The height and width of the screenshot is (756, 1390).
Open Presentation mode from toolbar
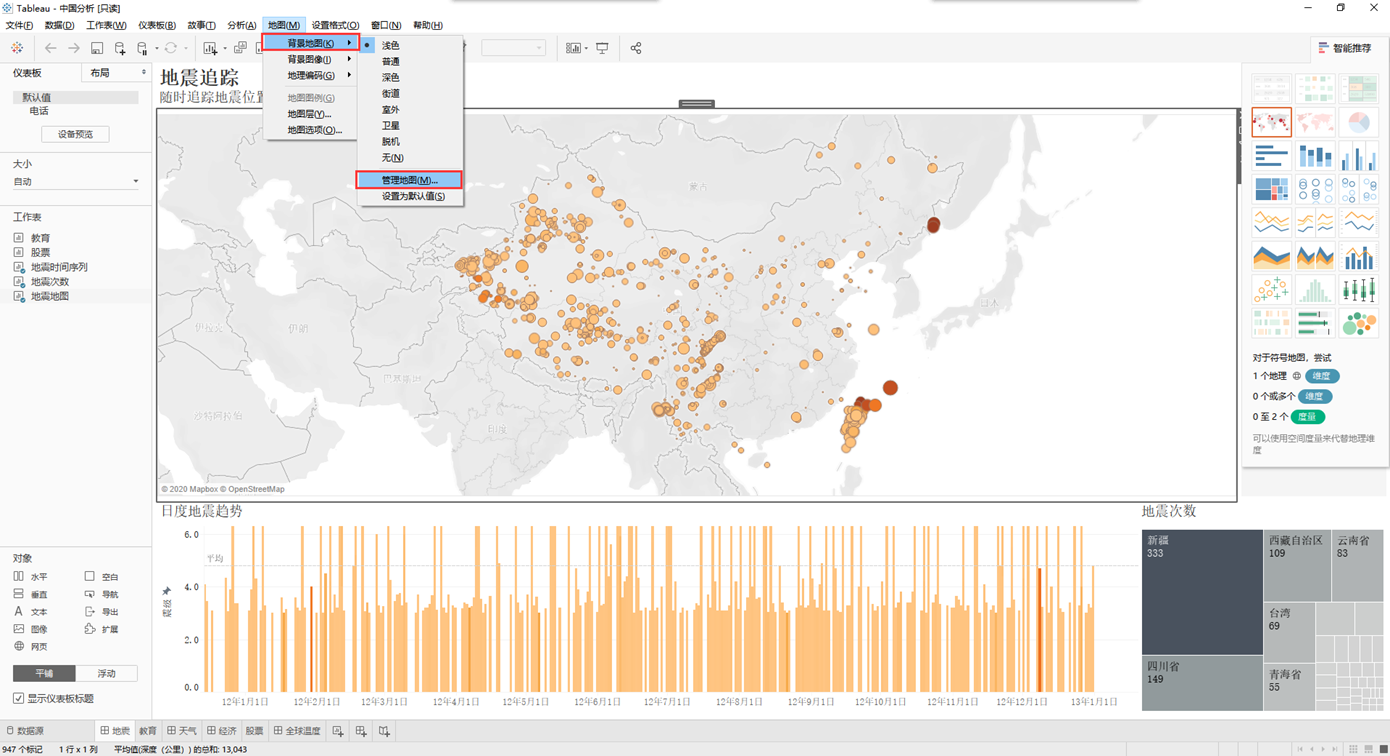click(x=602, y=48)
